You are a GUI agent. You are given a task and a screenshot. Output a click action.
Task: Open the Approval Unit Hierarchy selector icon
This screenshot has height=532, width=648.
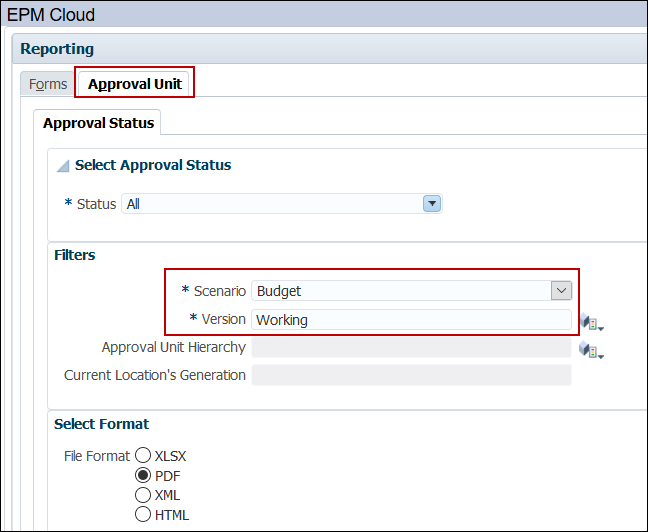591,350
